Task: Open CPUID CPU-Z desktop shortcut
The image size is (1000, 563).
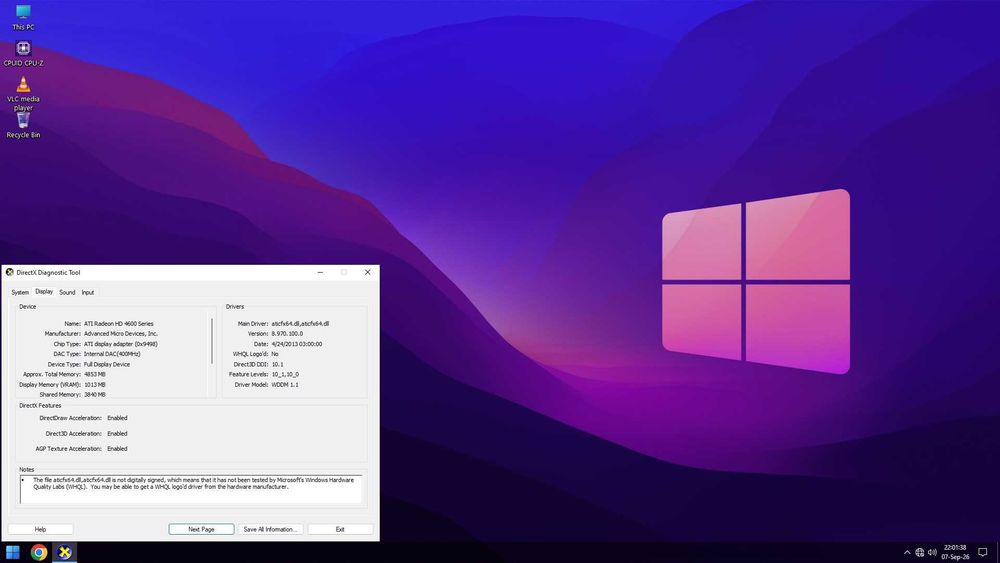Action: pyautogui.click(x=23, y=54)
